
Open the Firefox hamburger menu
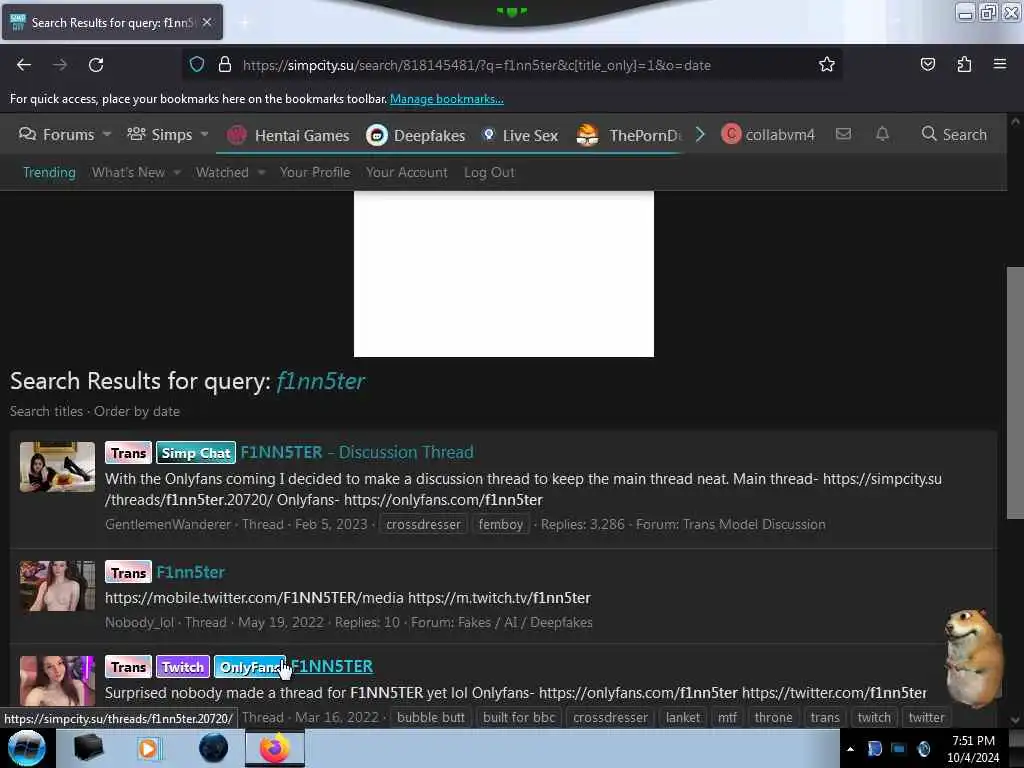pos(1000,64)
